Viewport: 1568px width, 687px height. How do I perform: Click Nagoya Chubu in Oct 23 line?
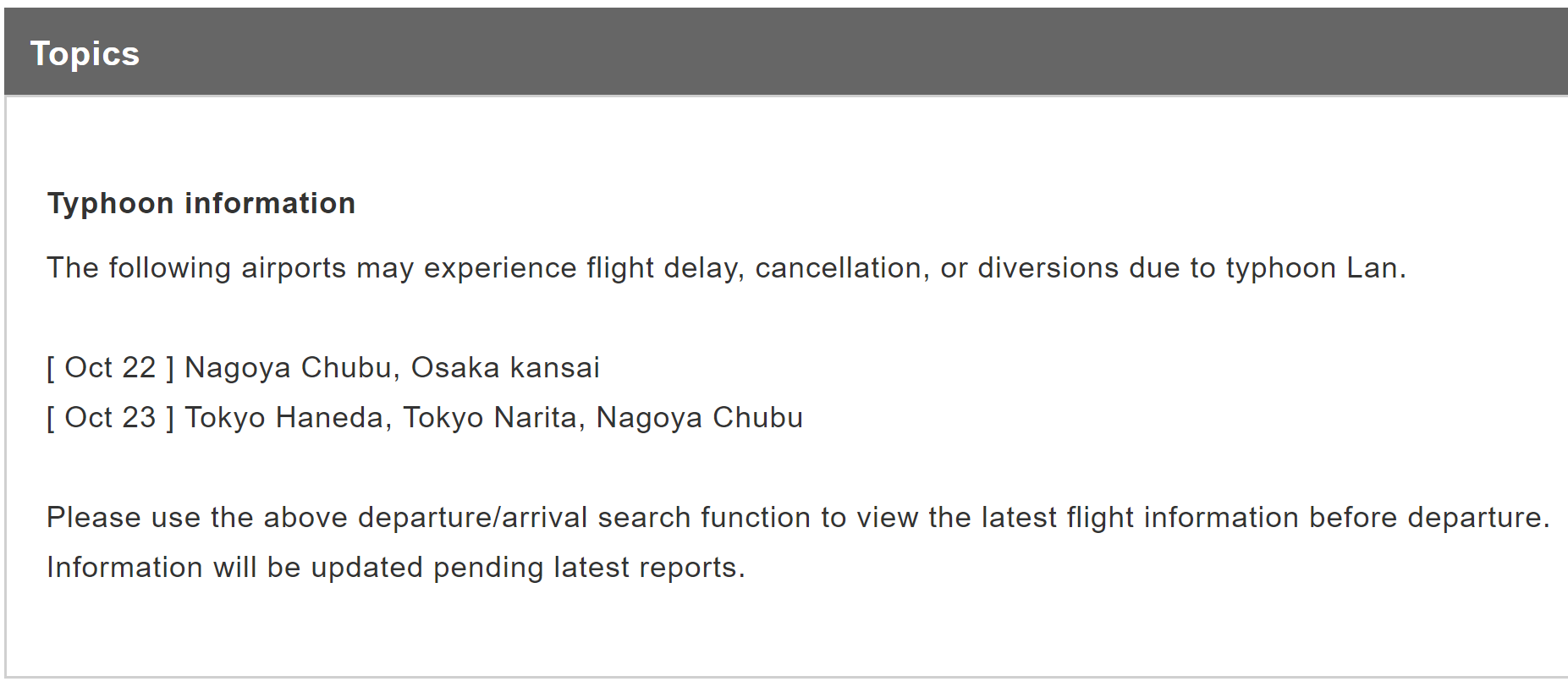click(x=699, y=418)
